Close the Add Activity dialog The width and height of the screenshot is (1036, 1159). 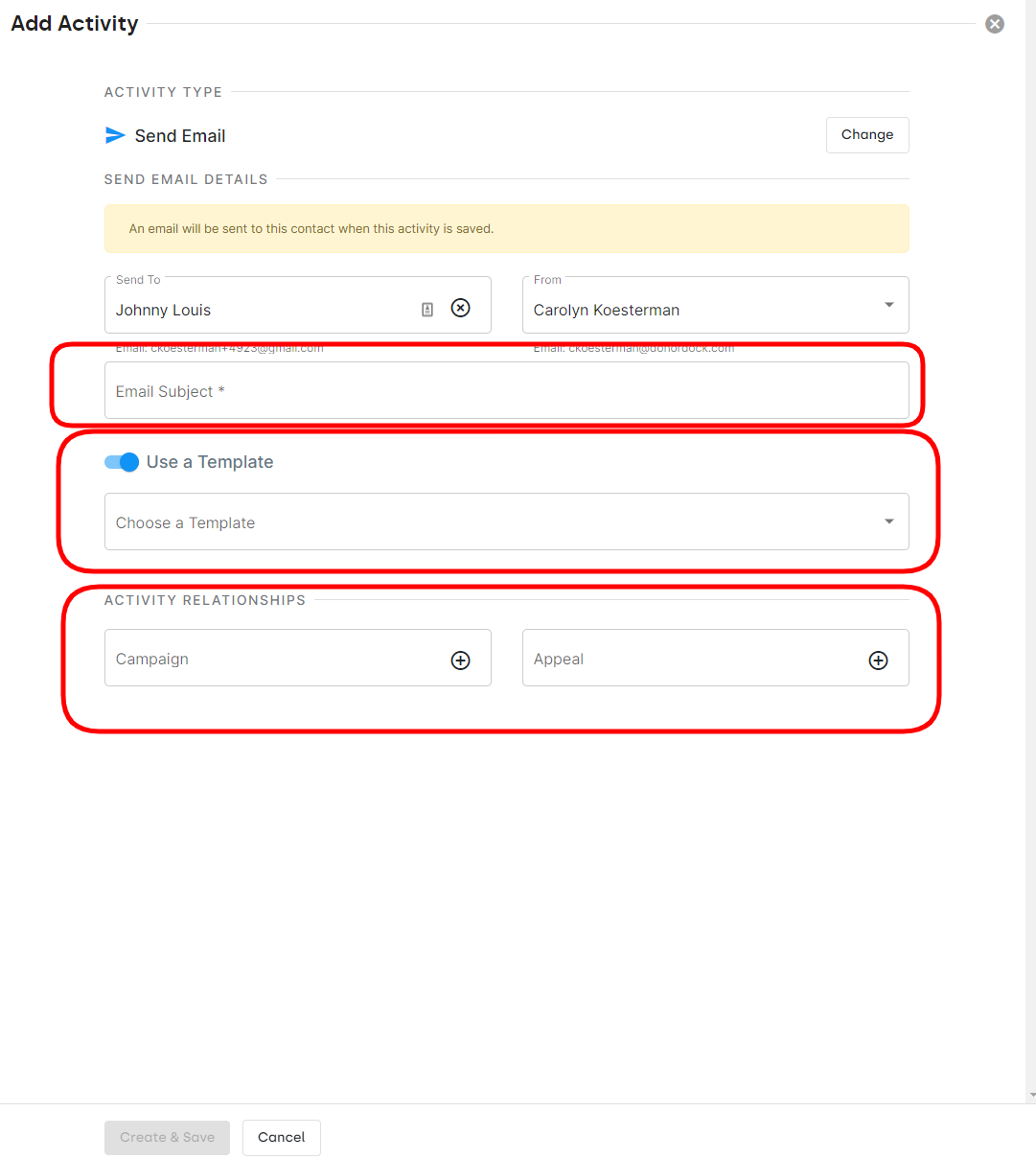[995, 24]
